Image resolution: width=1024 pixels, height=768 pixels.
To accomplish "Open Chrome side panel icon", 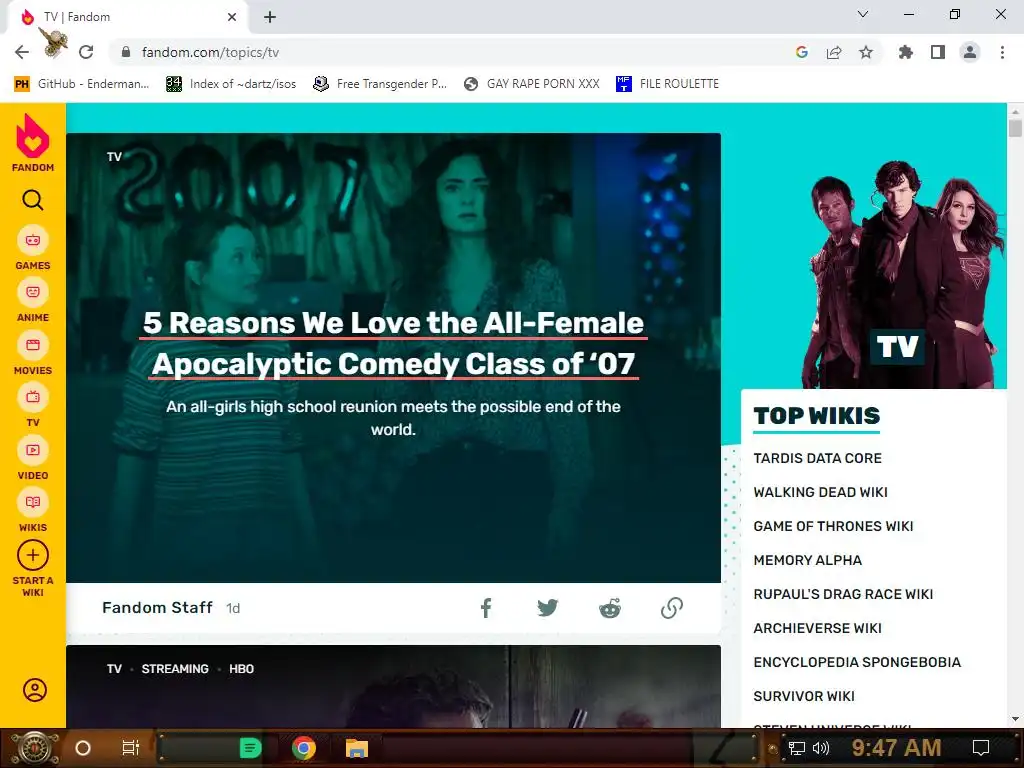I will 938,52.
